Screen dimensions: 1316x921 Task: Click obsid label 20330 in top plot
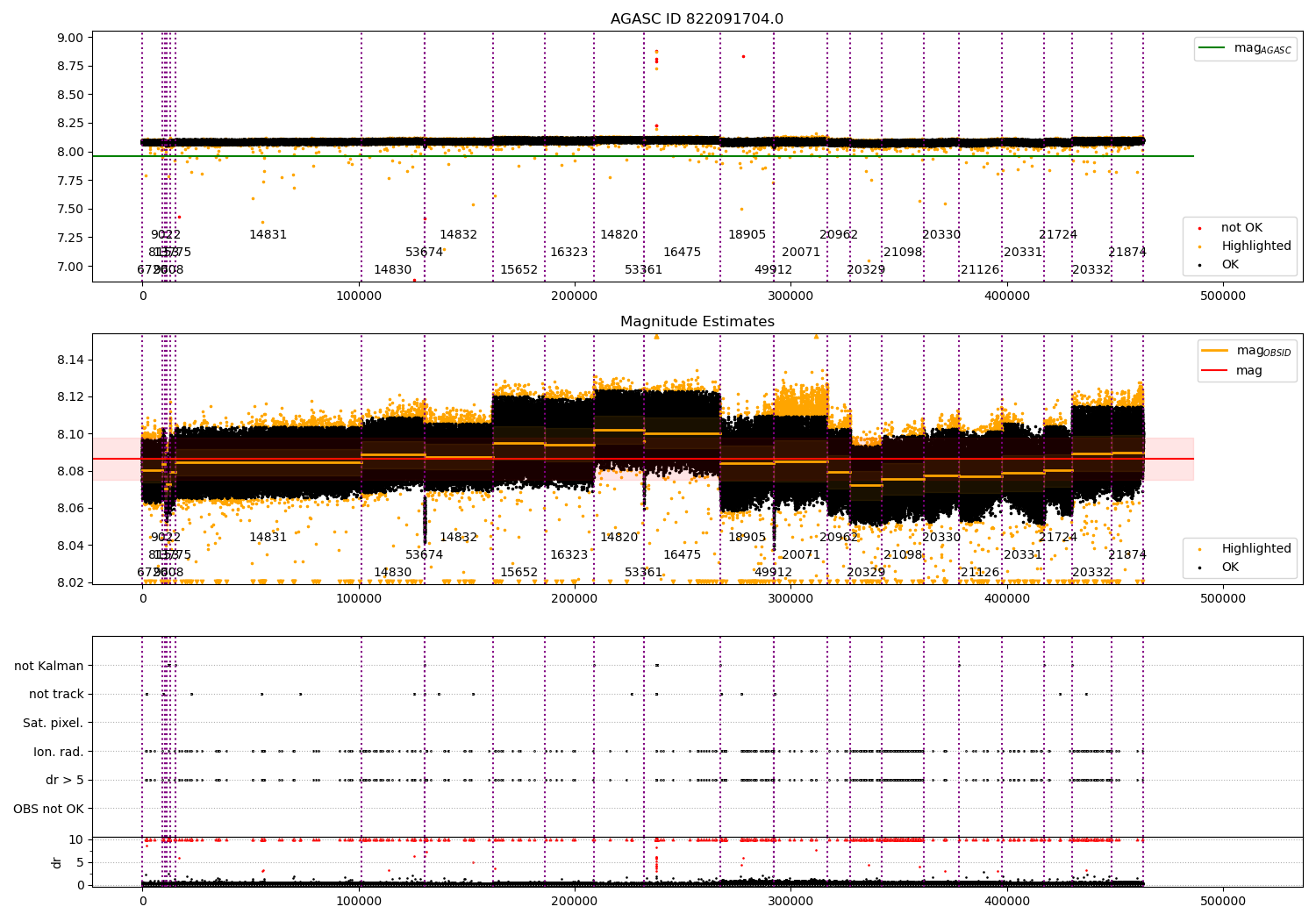point(941,235)
